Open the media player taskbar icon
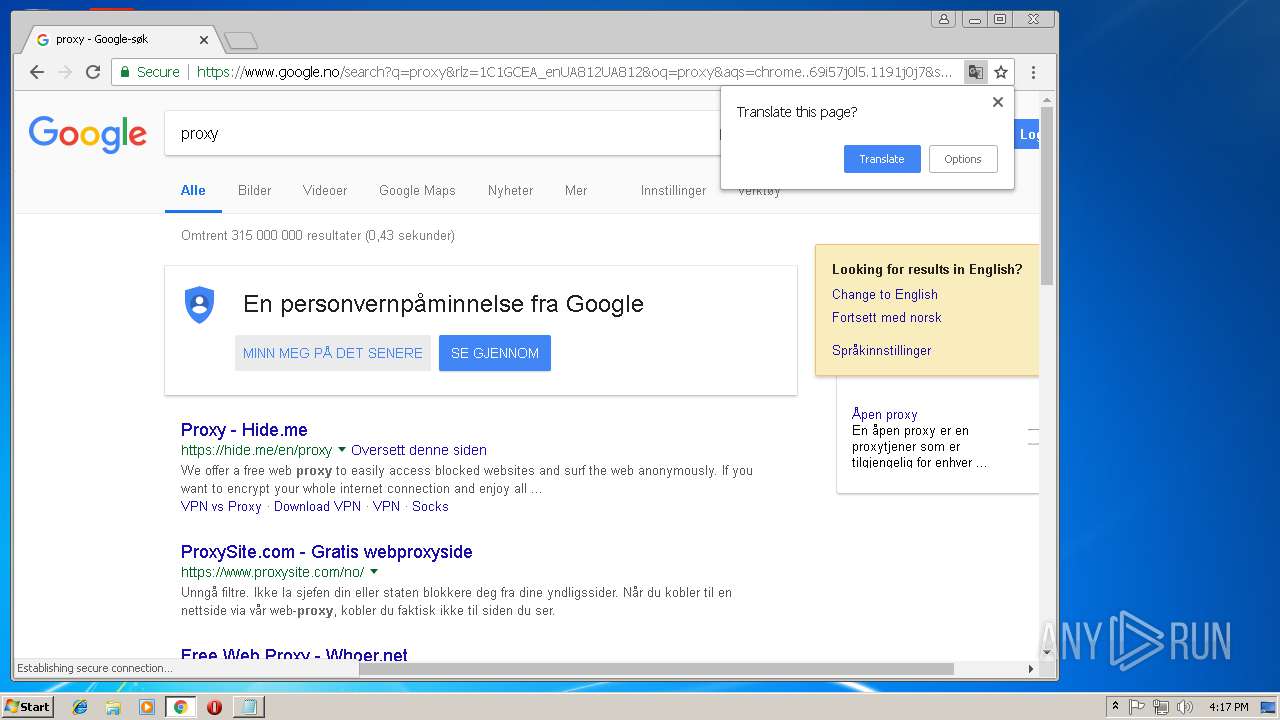This screenshot has height=720, width=1280. click(x=147, y=707)
